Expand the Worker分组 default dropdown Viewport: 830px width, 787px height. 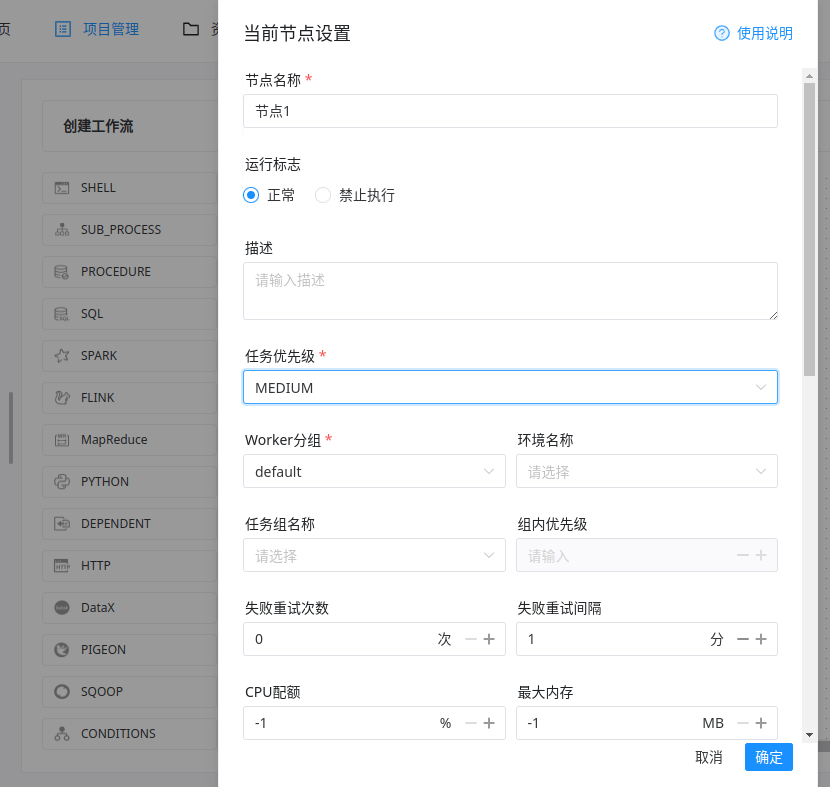[x=374, y=471]
